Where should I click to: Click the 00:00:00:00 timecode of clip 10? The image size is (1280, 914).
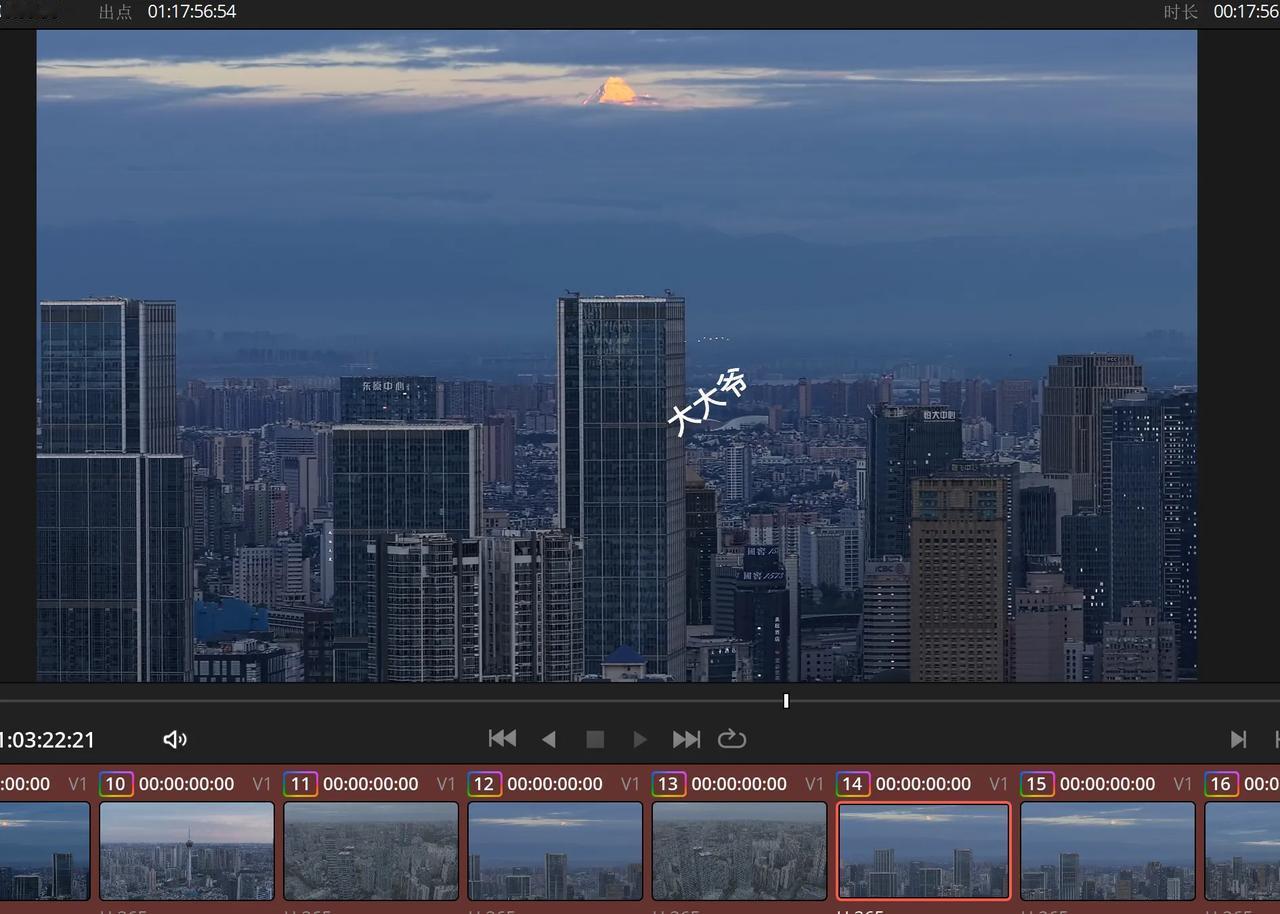186,784
